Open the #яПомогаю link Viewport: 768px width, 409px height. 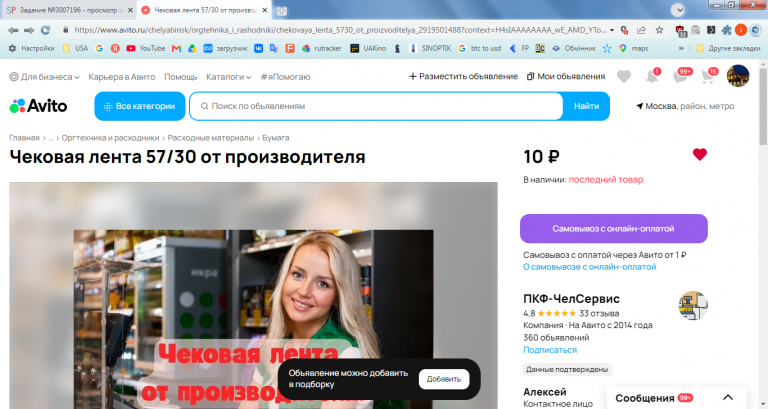click(x=286, y=77)
